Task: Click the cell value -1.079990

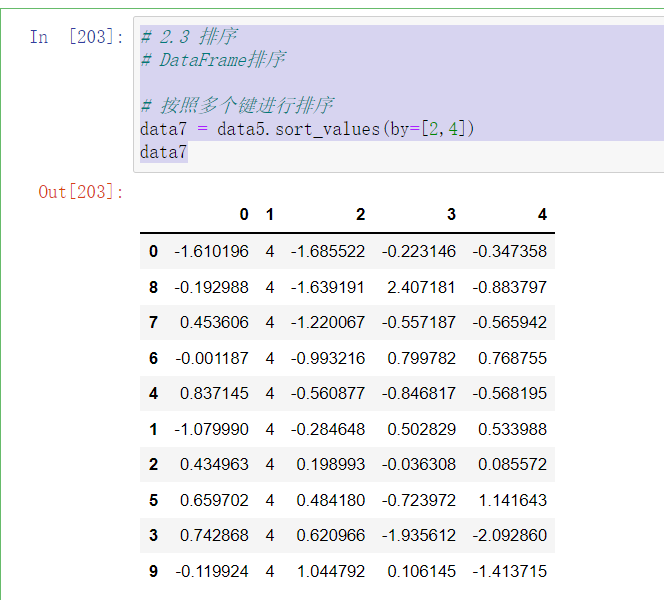Action: point(211,429)
